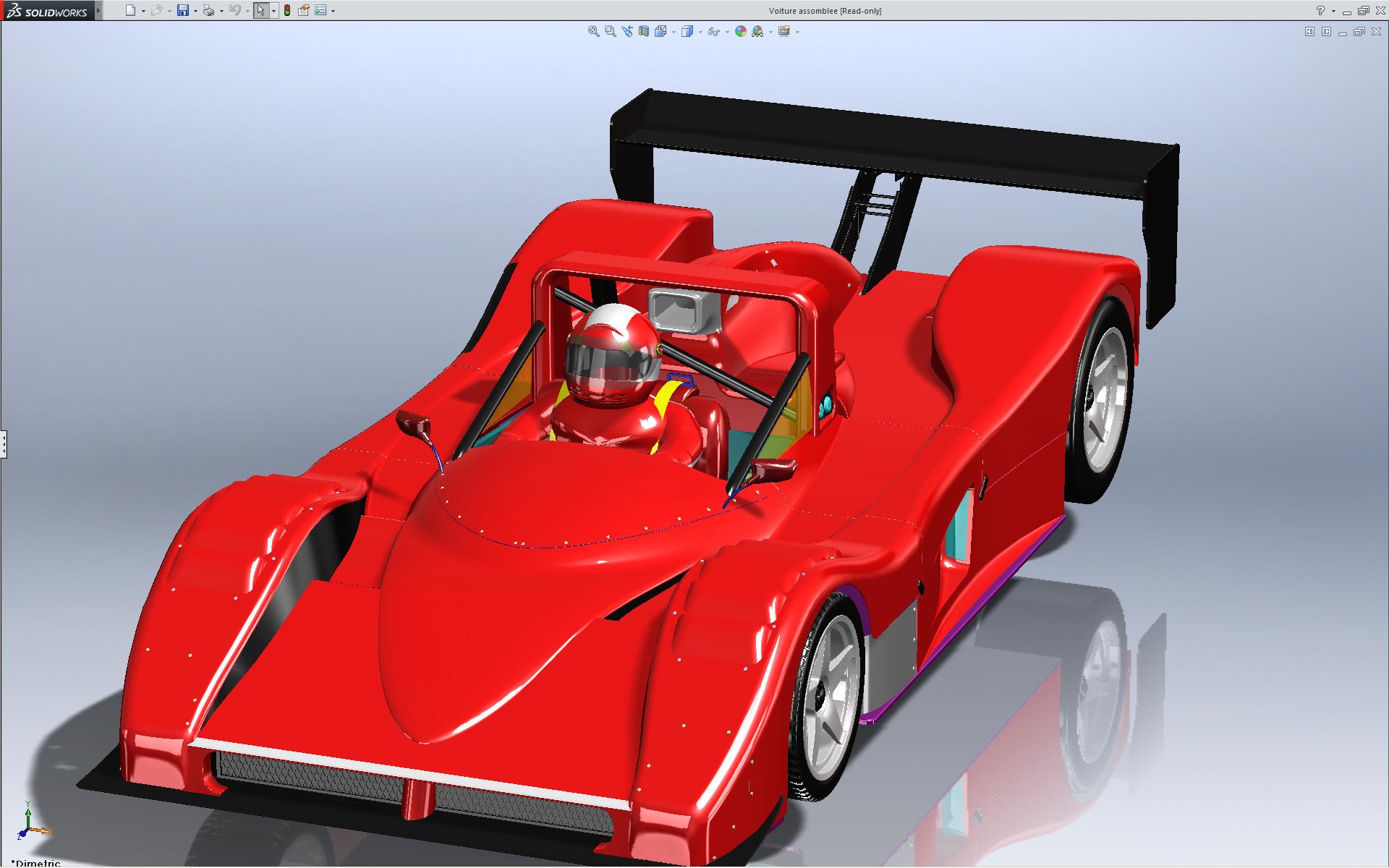
Task: Click the Previous View icon
Action: pyautogui.click(x=626, y=31)
